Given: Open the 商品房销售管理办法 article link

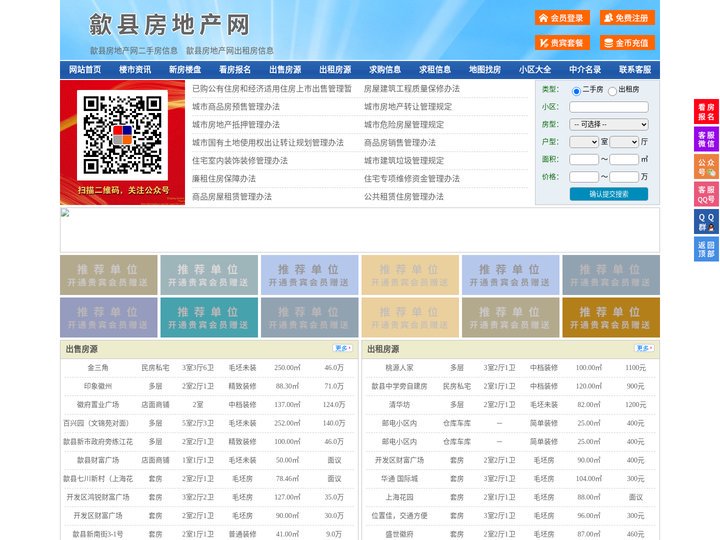Looking at the screenshot, I should coord(400,142).
